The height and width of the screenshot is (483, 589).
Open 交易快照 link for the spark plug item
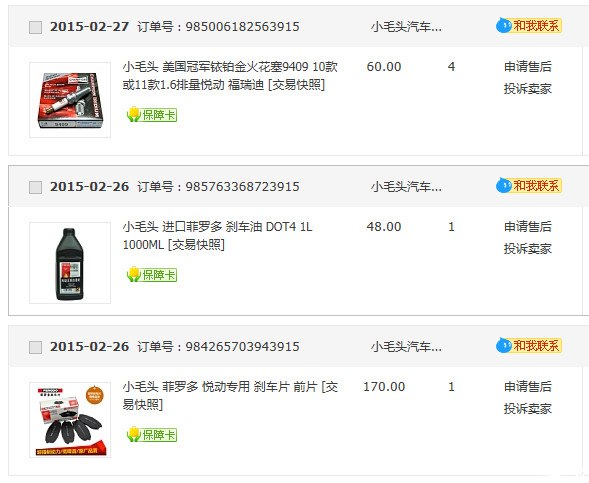[296, 85]
